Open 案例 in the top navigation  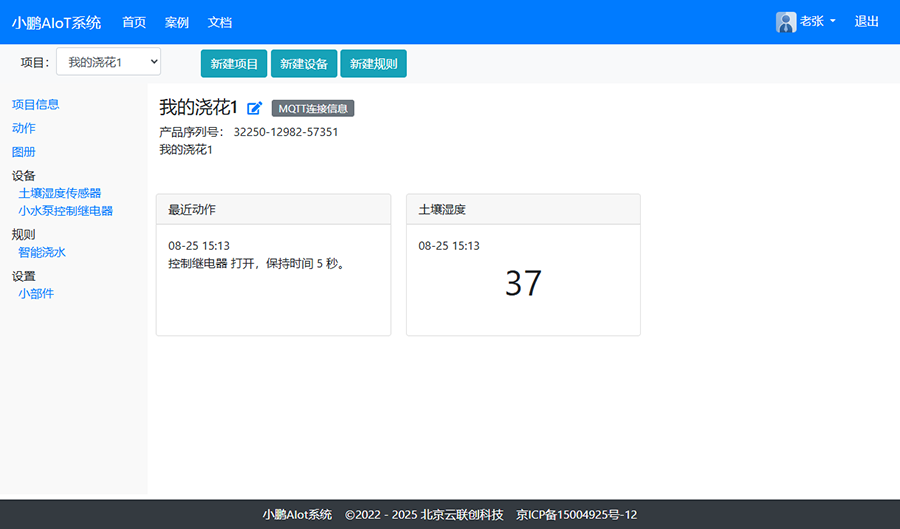click(177, 22)
